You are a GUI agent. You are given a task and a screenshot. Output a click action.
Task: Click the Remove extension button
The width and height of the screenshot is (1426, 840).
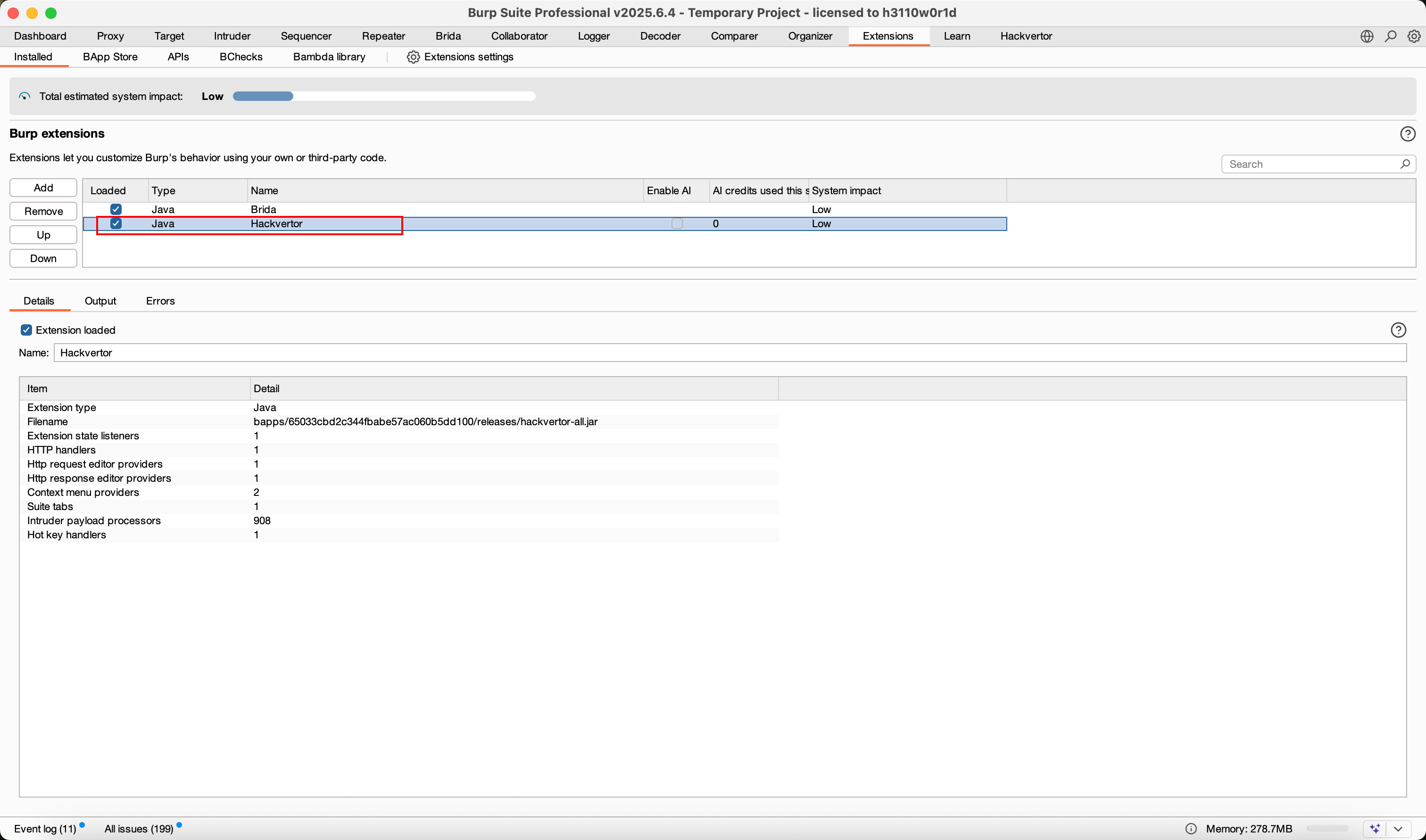pos(43,212)
